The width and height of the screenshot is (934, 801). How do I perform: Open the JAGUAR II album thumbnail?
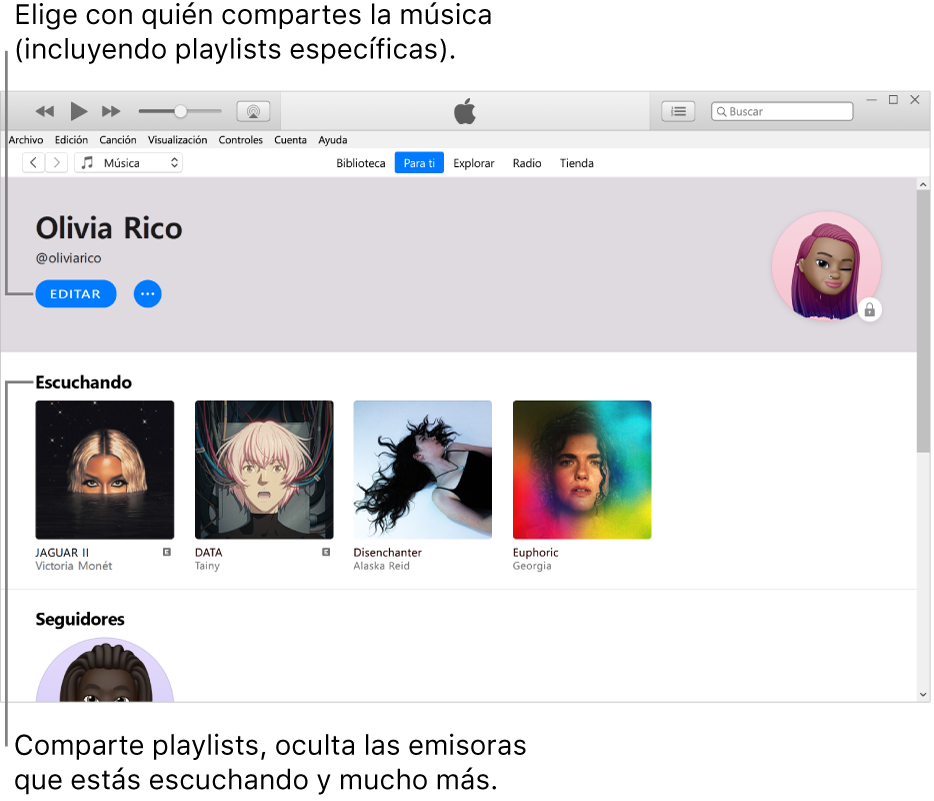point(104,469)
